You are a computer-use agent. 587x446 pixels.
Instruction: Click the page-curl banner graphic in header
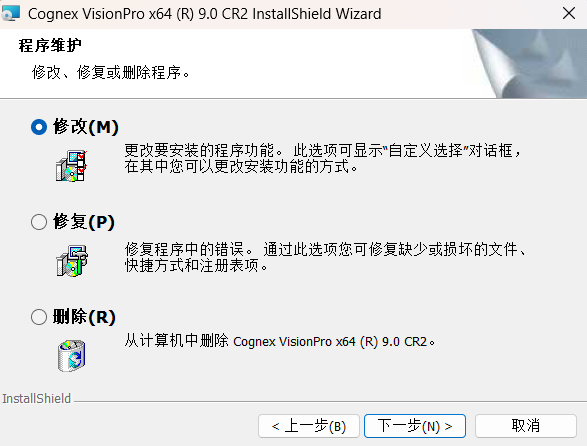click(529, 64)
